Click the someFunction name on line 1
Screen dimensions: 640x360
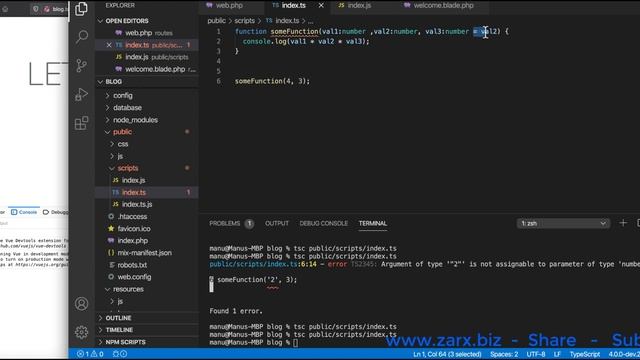294,31
